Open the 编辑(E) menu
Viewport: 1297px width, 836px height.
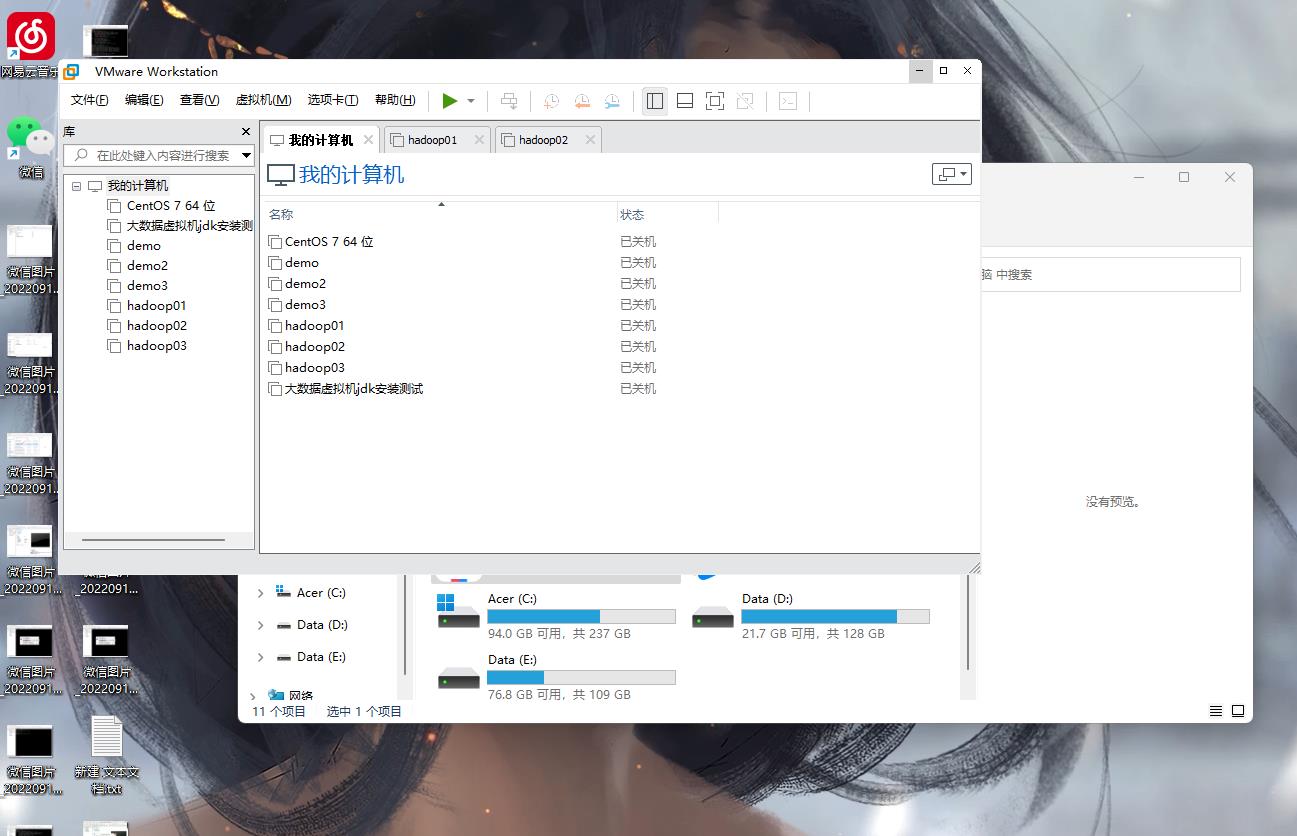pos(144,100)
